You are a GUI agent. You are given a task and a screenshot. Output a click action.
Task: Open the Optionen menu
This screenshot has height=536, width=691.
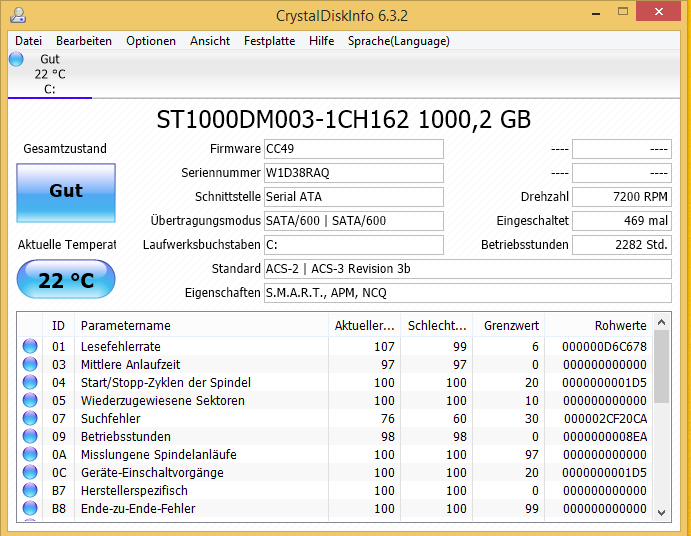click(151, 41)
